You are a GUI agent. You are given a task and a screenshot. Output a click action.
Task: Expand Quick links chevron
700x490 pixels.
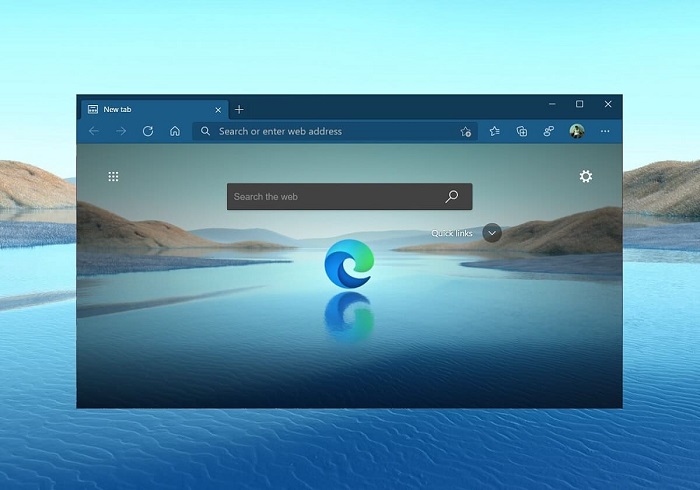pyautogui.click(x=492, y=233)
